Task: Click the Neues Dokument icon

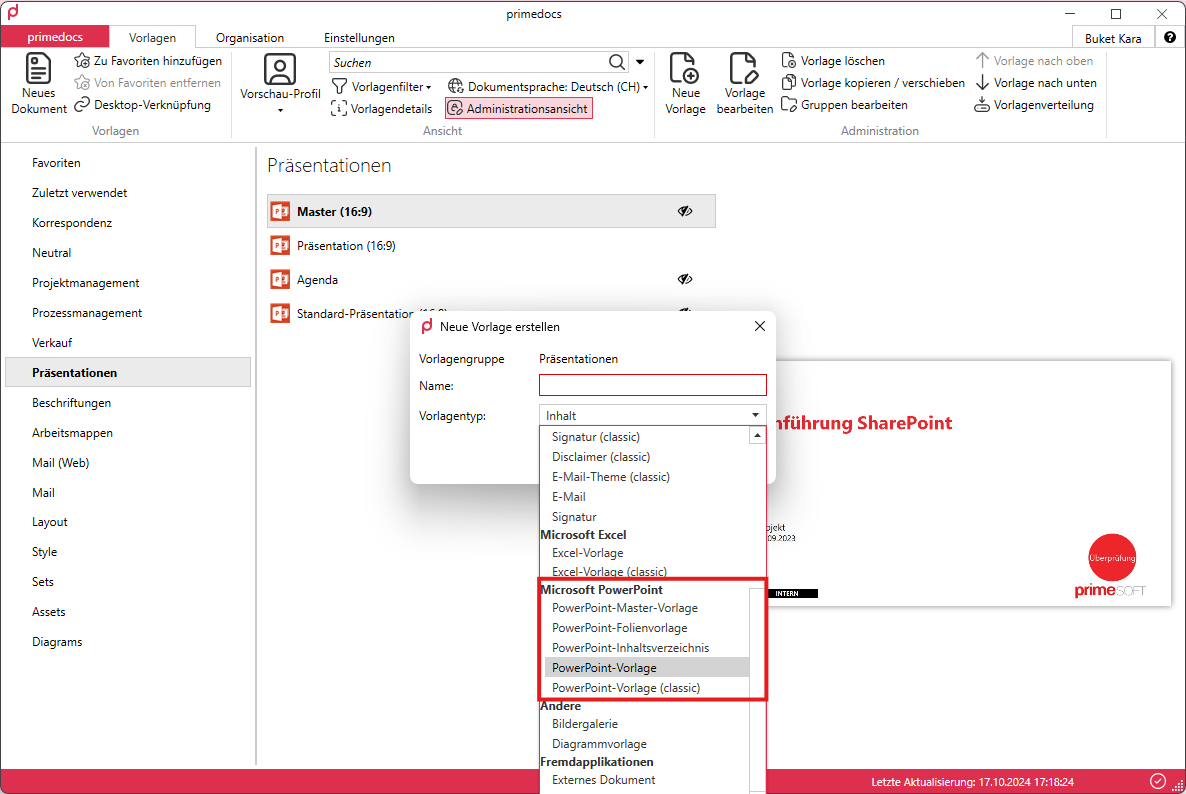Action: click(x=38, y=68)
